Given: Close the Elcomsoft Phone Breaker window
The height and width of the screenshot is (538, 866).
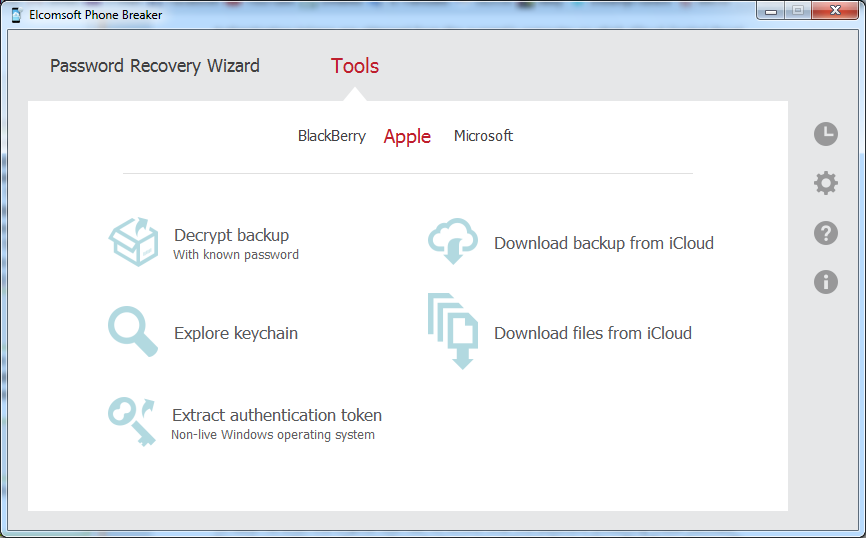Looking at the screenshot, I should coord(835,10).
